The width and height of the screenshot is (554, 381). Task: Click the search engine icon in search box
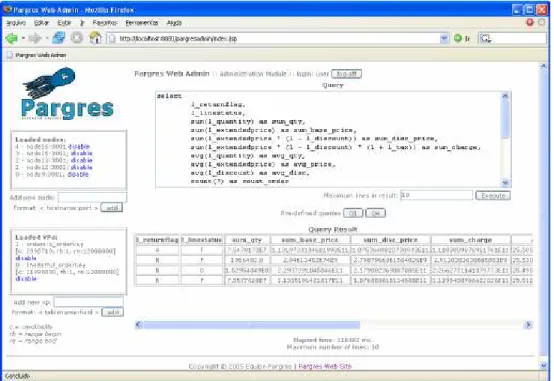(x=486, y=39)
